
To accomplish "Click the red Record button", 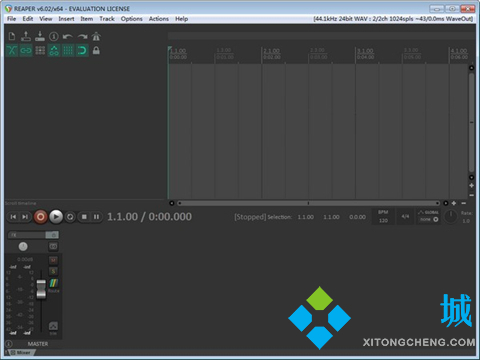I will pos(41,217).
